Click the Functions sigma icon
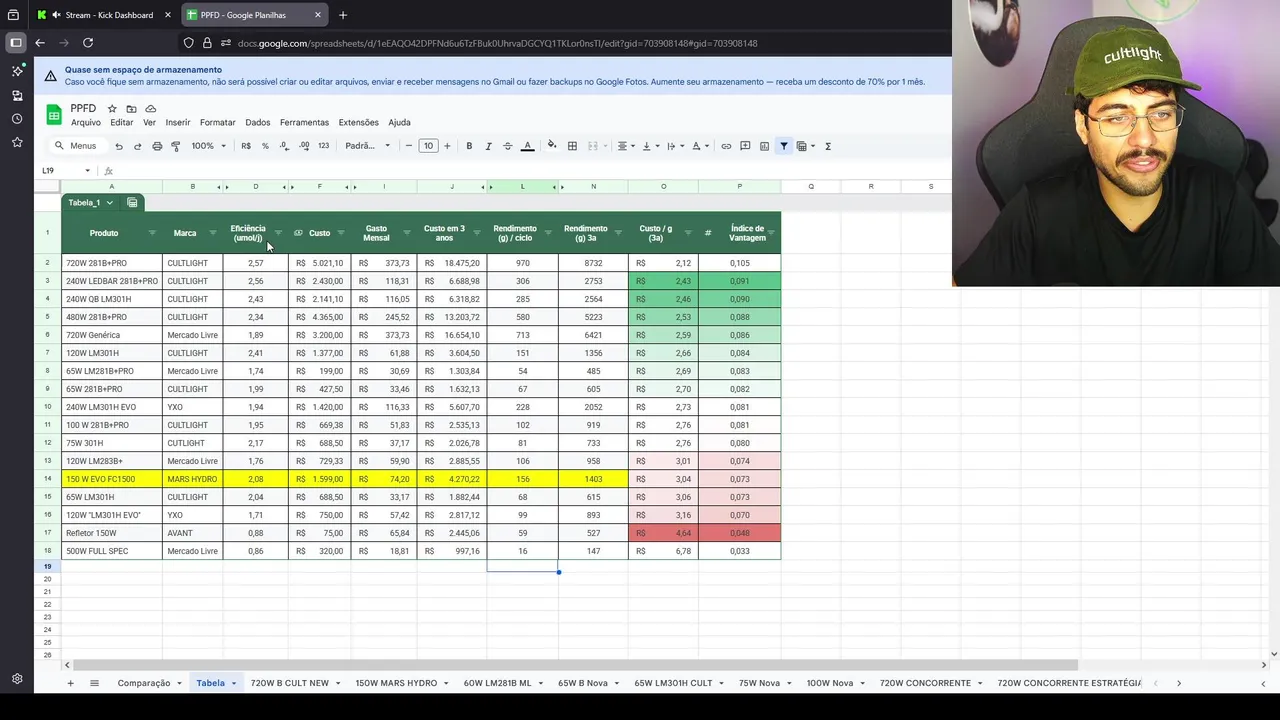 point(828,146)
